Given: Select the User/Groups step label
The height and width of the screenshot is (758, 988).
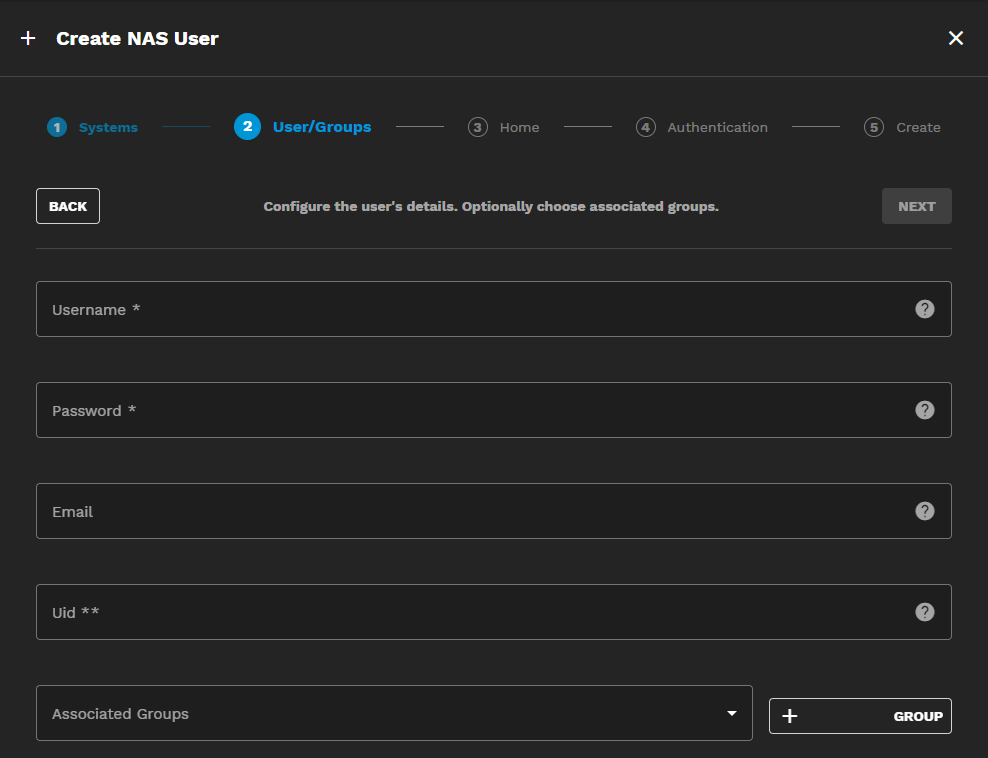Looking at the screenshot, I should pos(321,127).
